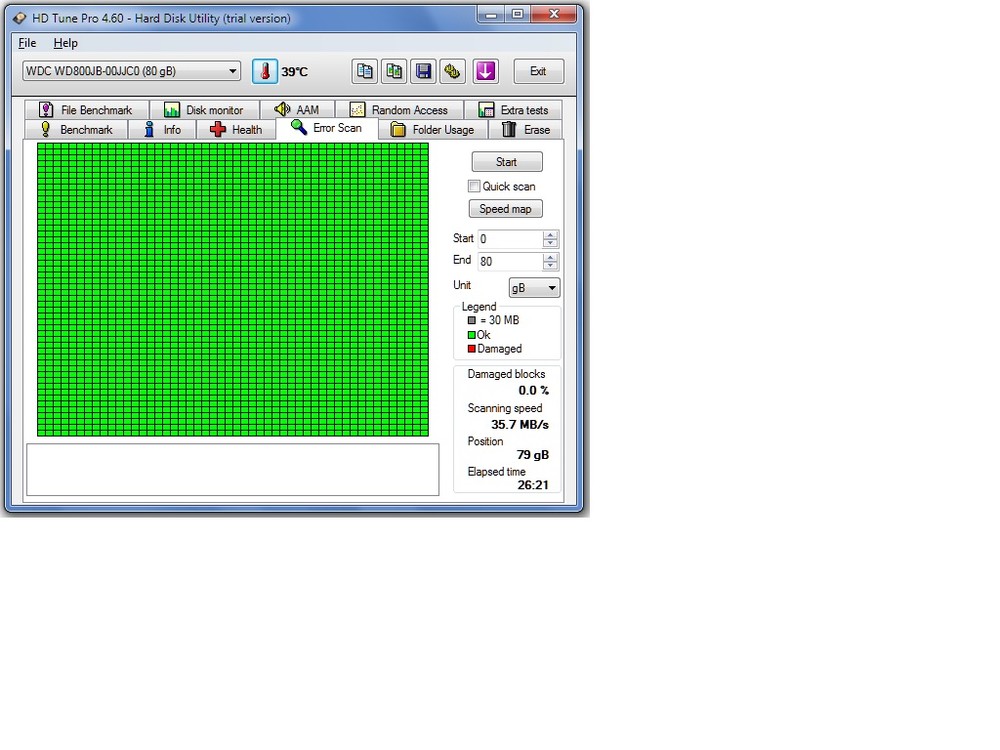Viewport: 1000px width, 750px height.
Task: Select the Error Scan tab
Action: (x=327, y=128)
